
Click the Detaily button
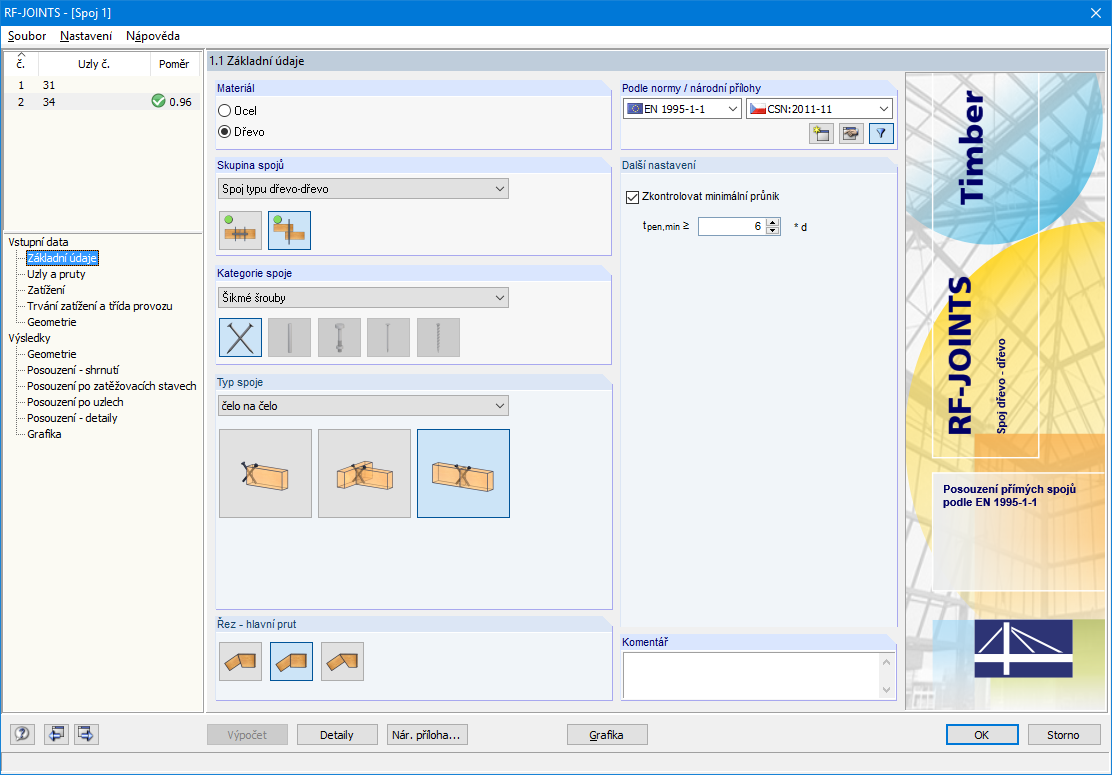click(337, 735)
